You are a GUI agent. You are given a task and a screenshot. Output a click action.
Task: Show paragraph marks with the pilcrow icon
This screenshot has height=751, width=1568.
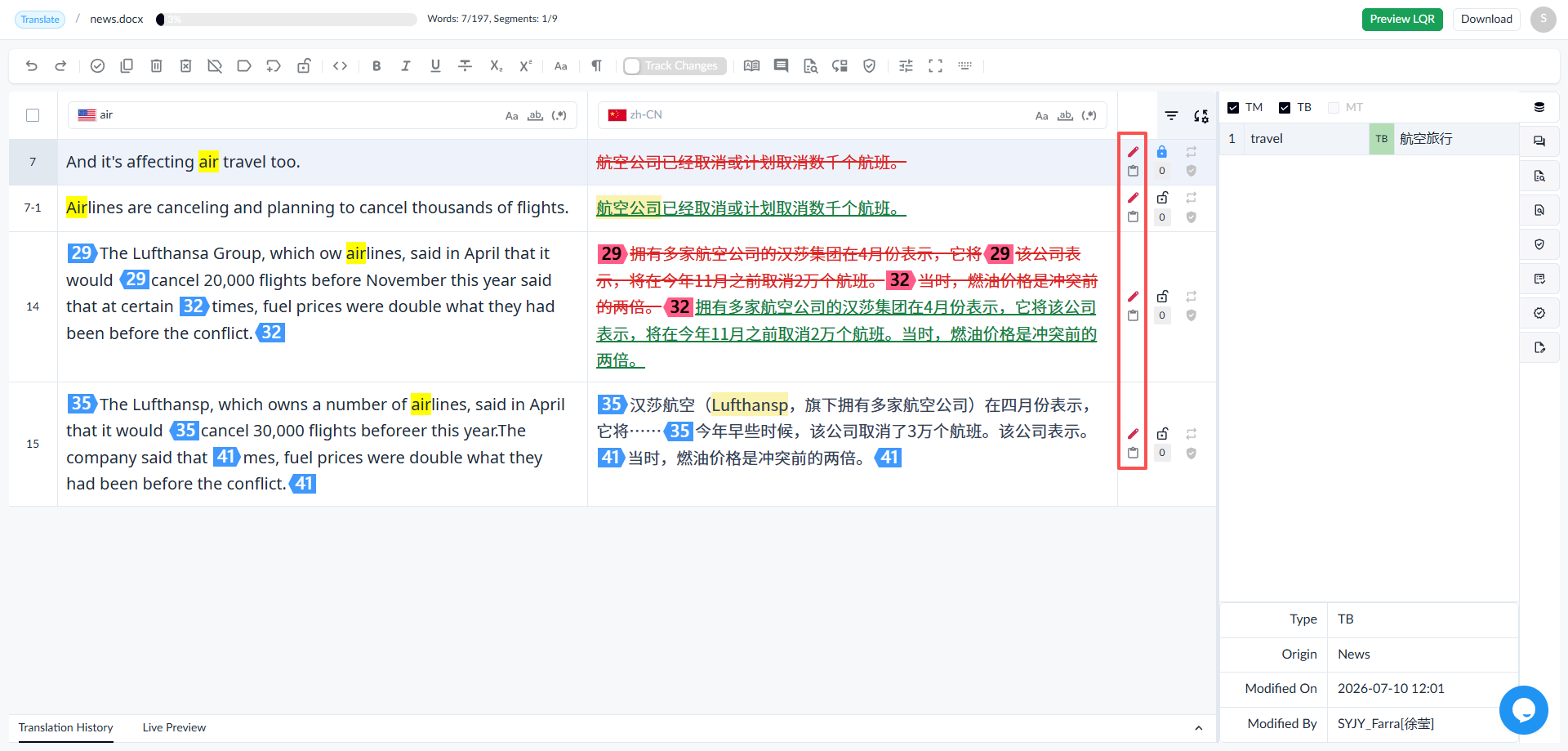[x=596, y=66]
